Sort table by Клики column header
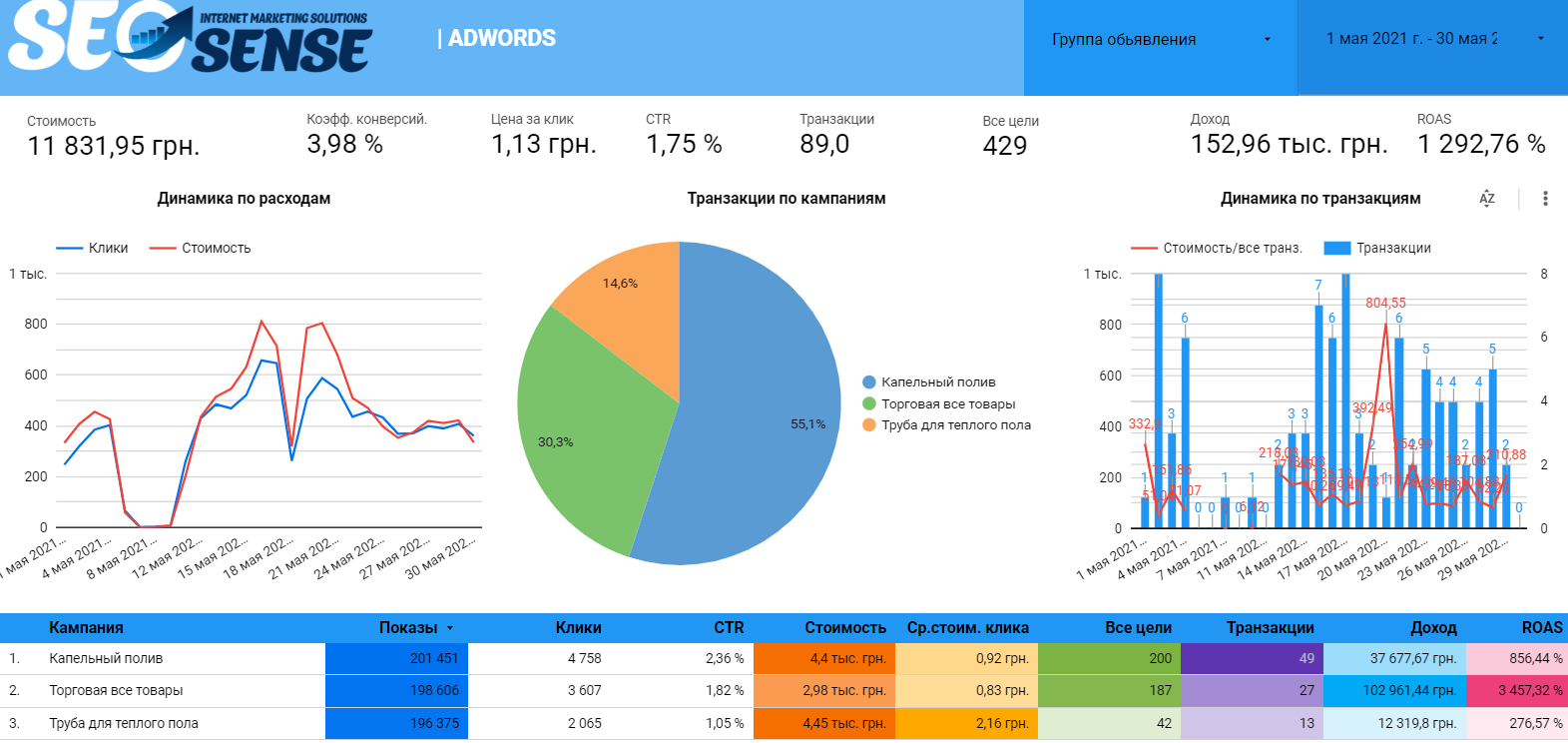The height and width of the screenshot is (743, 1568). point(579,627)
